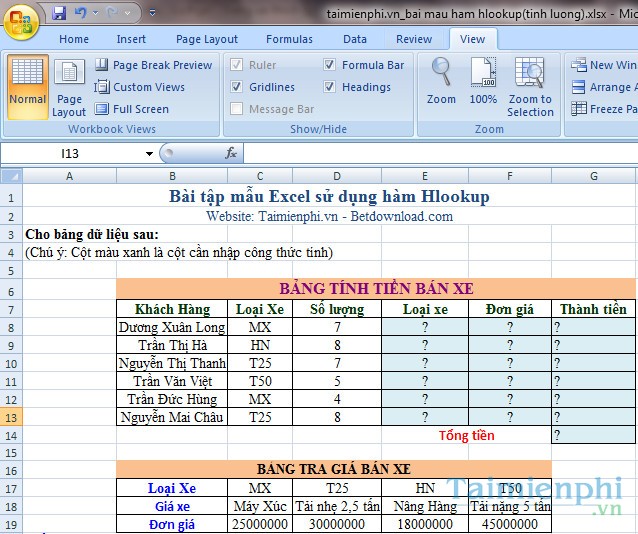Viewport: 638px width, 534px height.
Task: Toggle the Message Bar checkbox
Action: click(x=236, y=109)
